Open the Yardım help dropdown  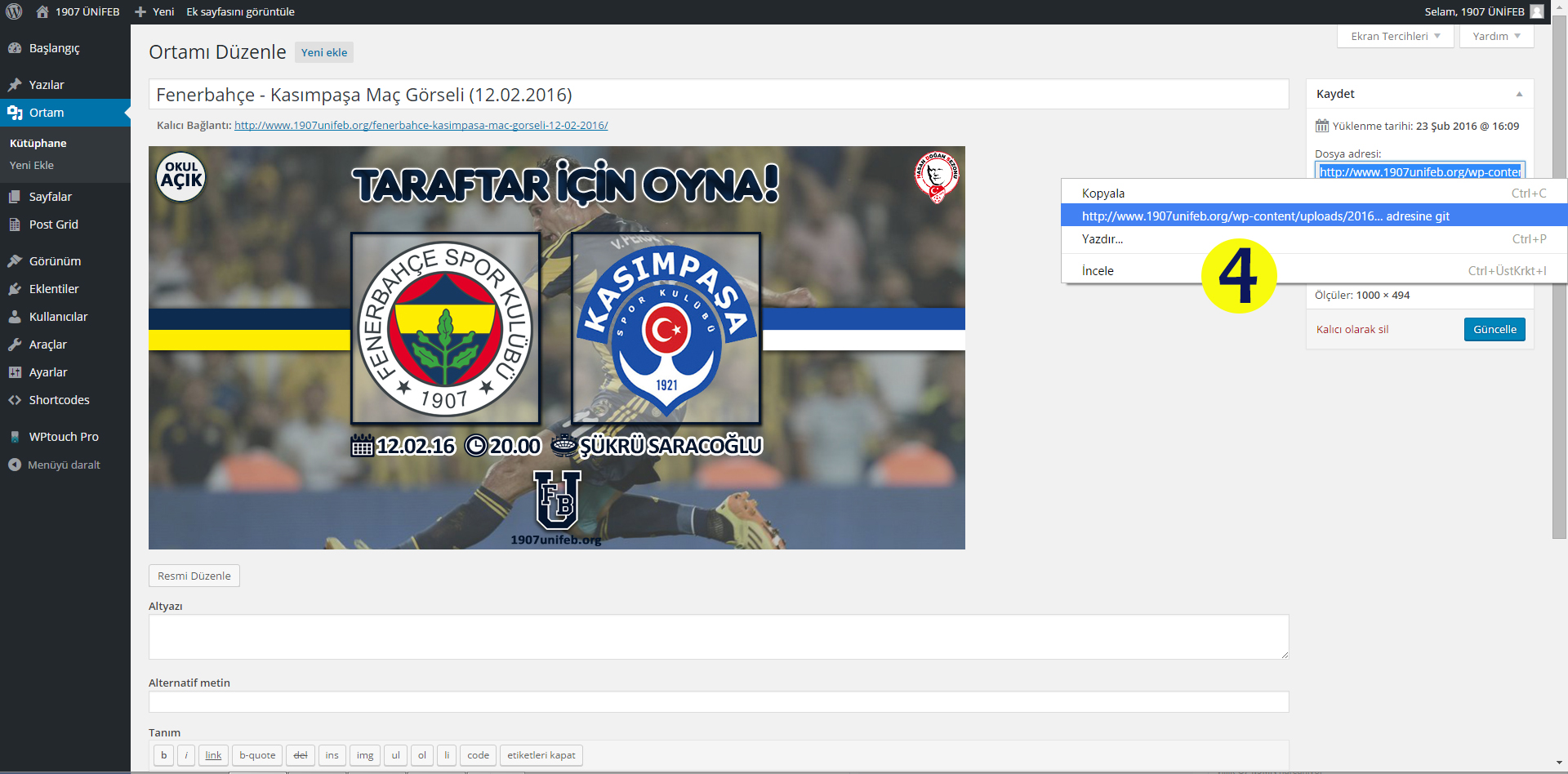coord(1496,36)
